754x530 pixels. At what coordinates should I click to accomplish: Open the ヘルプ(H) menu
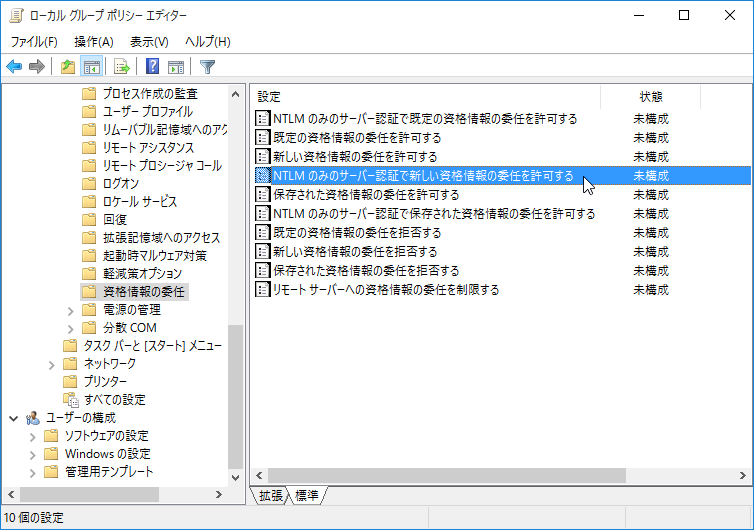(x=208, y=42)
